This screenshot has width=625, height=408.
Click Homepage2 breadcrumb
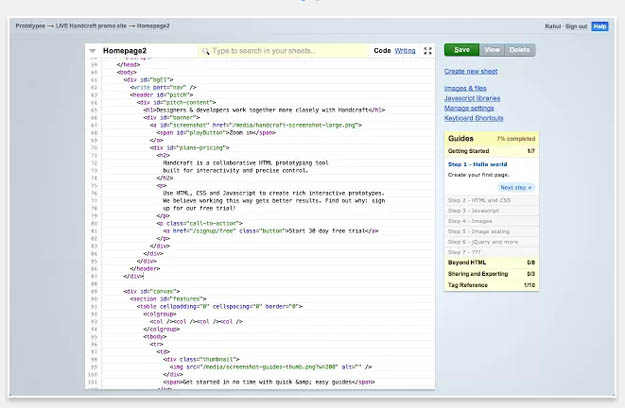[153, 26]
